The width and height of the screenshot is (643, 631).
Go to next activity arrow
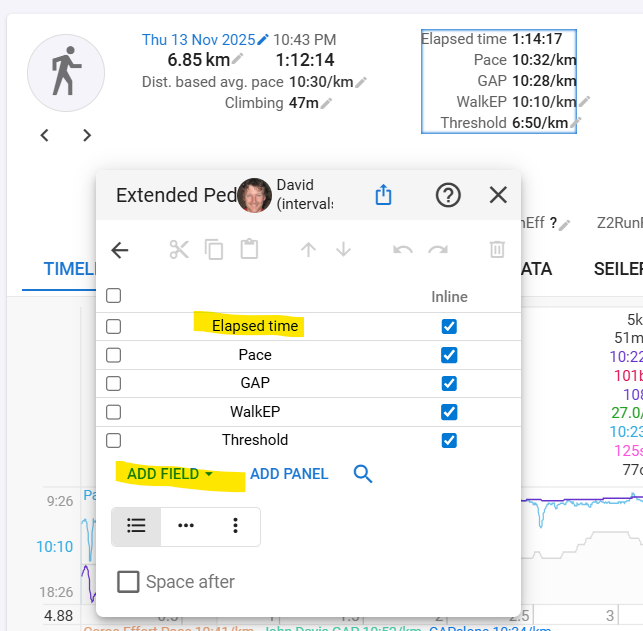pos(87,135)
